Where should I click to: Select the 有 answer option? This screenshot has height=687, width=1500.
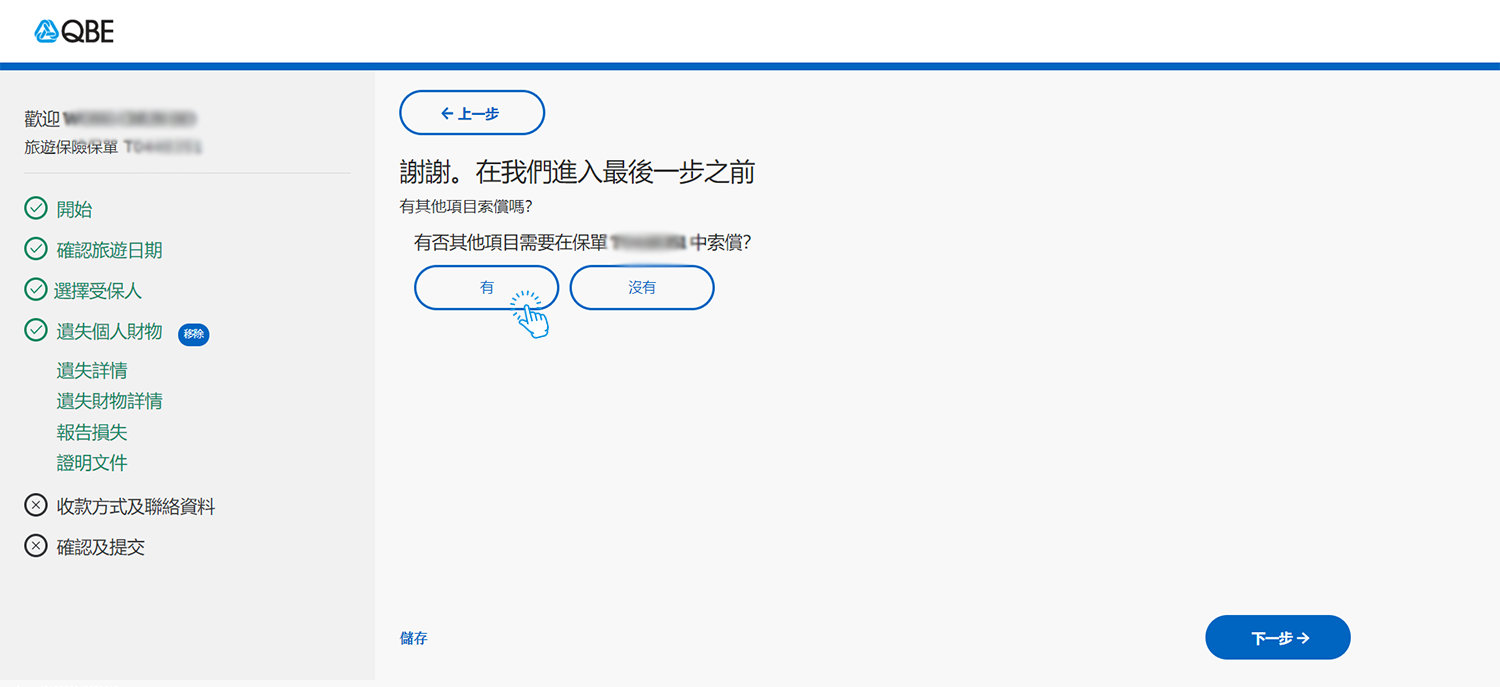coord(486,287)
